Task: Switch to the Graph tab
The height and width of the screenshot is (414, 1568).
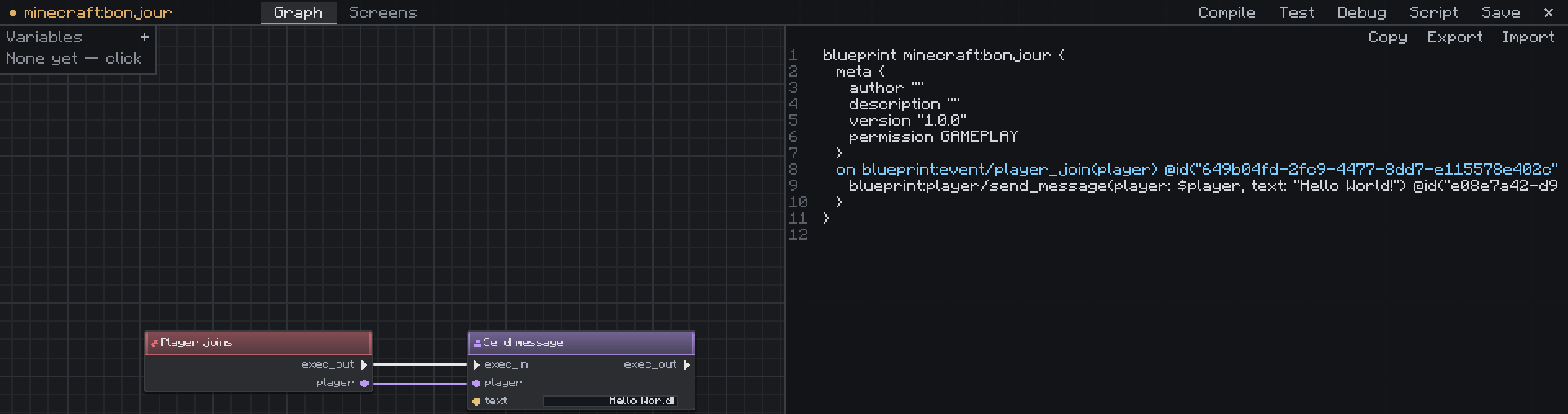Action: coord(298,12)
